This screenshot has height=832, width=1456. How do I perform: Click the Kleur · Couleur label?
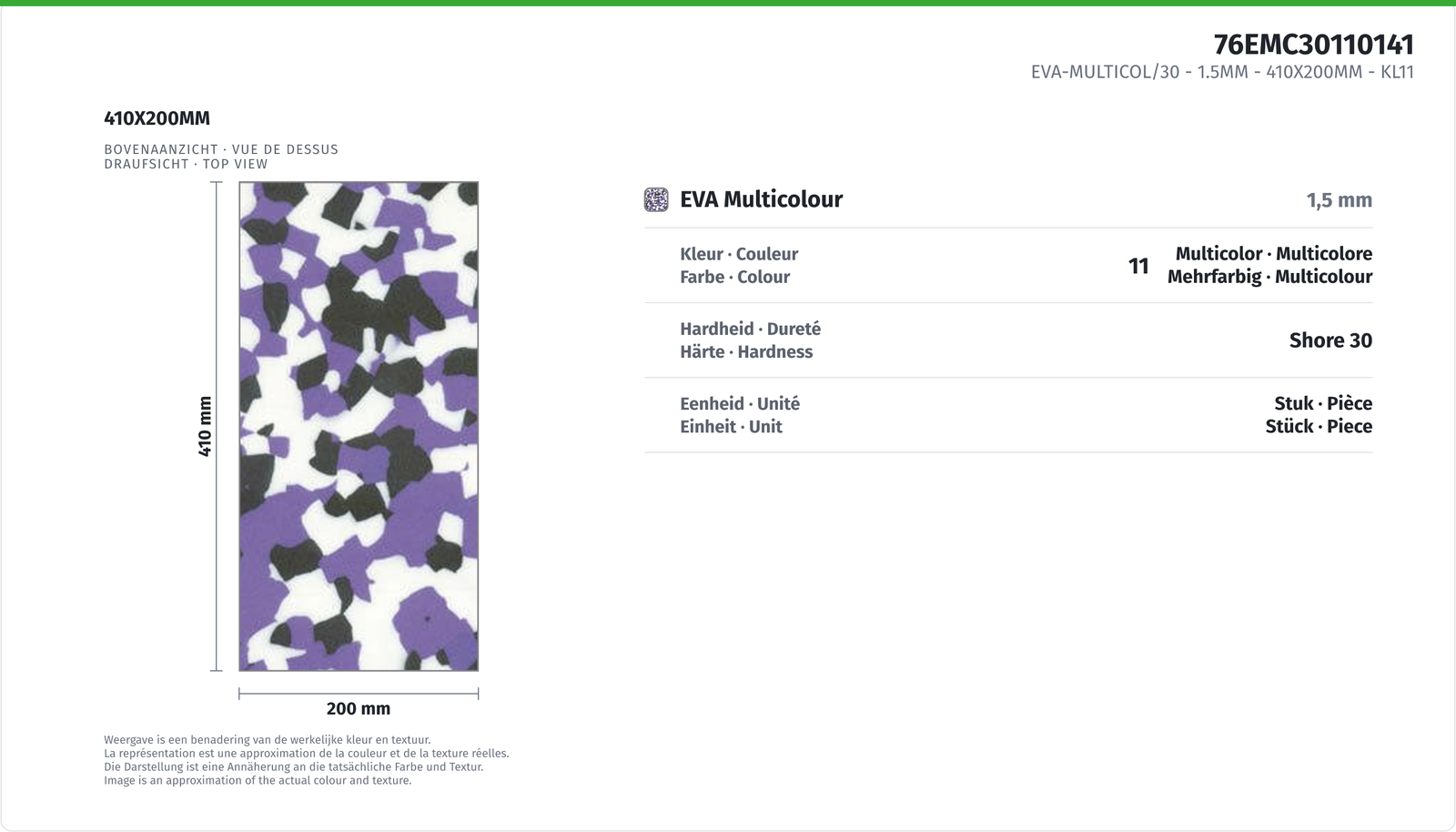(x=739, y=254)
